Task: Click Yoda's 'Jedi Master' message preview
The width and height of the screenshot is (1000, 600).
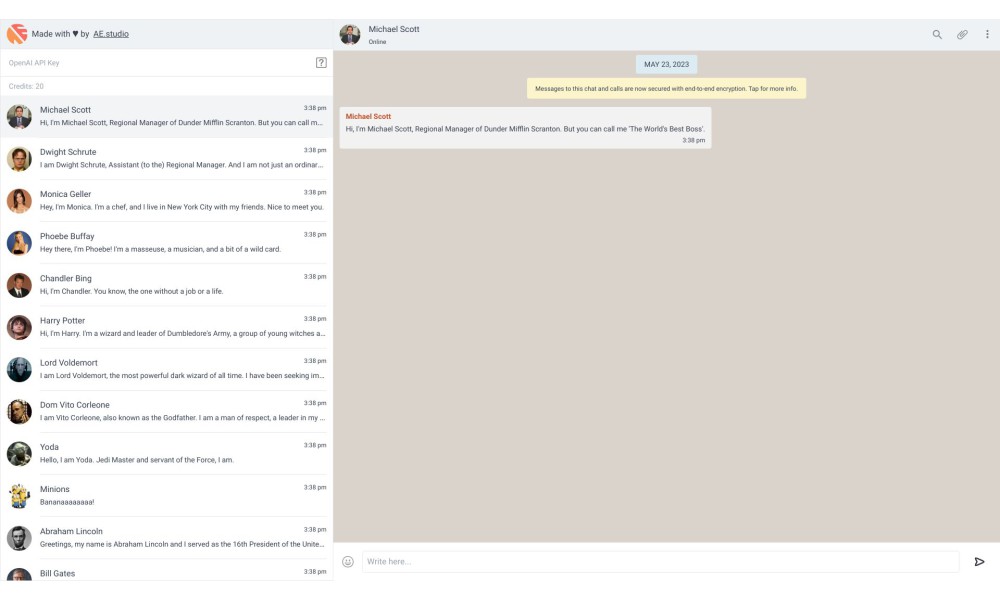Action: click(x=136, y=460)
